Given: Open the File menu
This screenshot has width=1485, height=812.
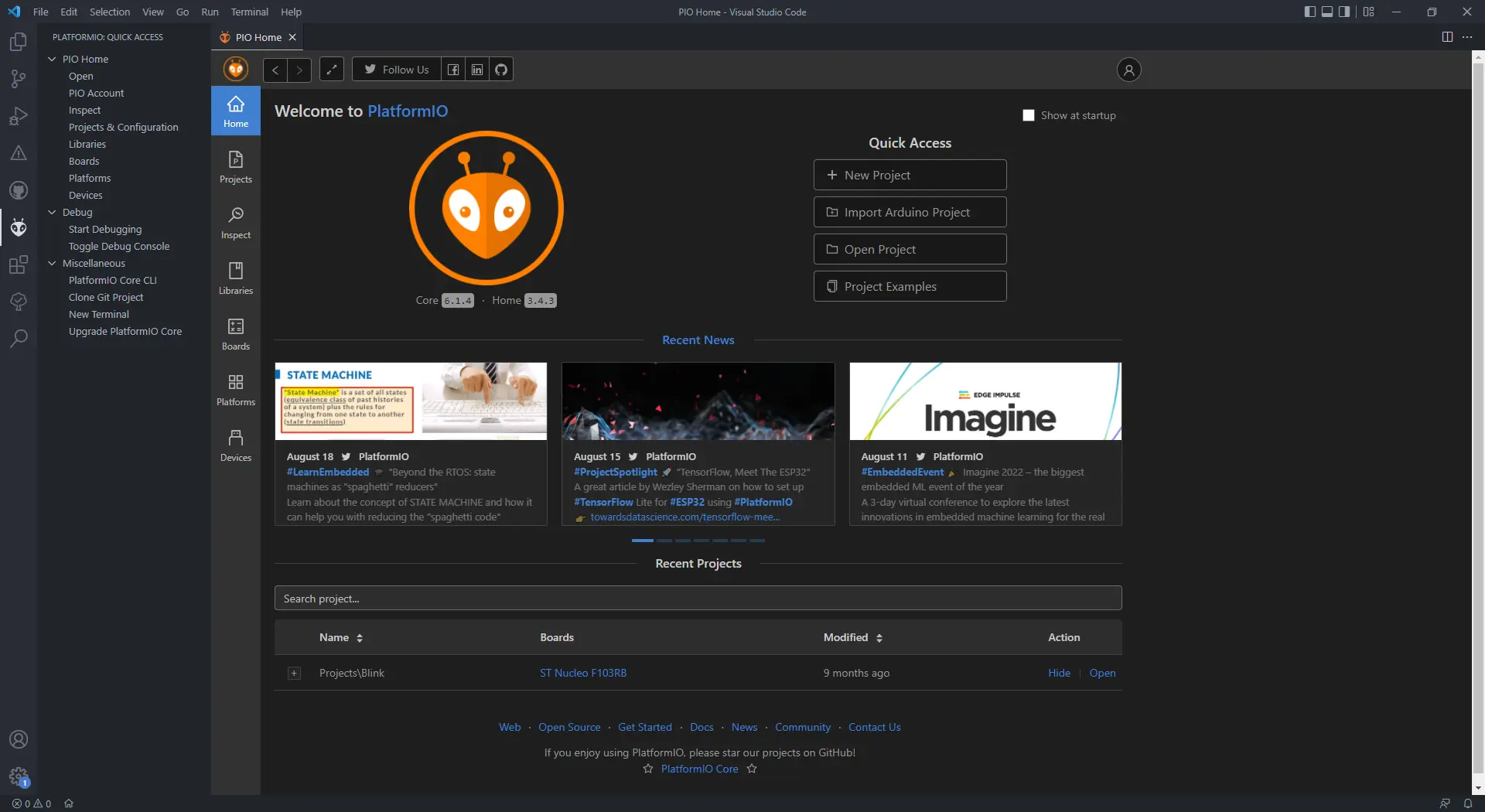Looking at the screenshot, I should [41, 12].
